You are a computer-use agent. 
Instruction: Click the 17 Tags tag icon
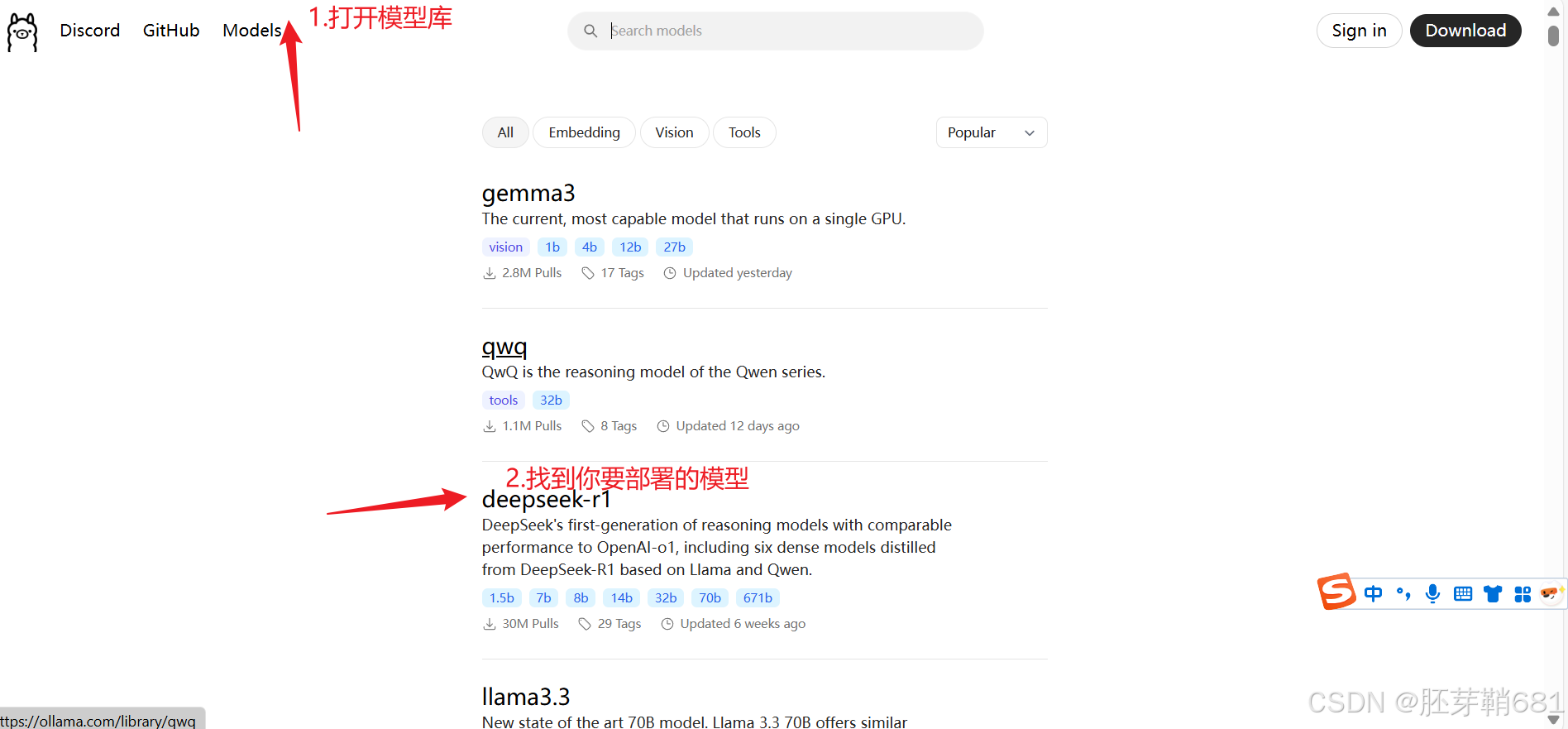click(x=588, y=273)
